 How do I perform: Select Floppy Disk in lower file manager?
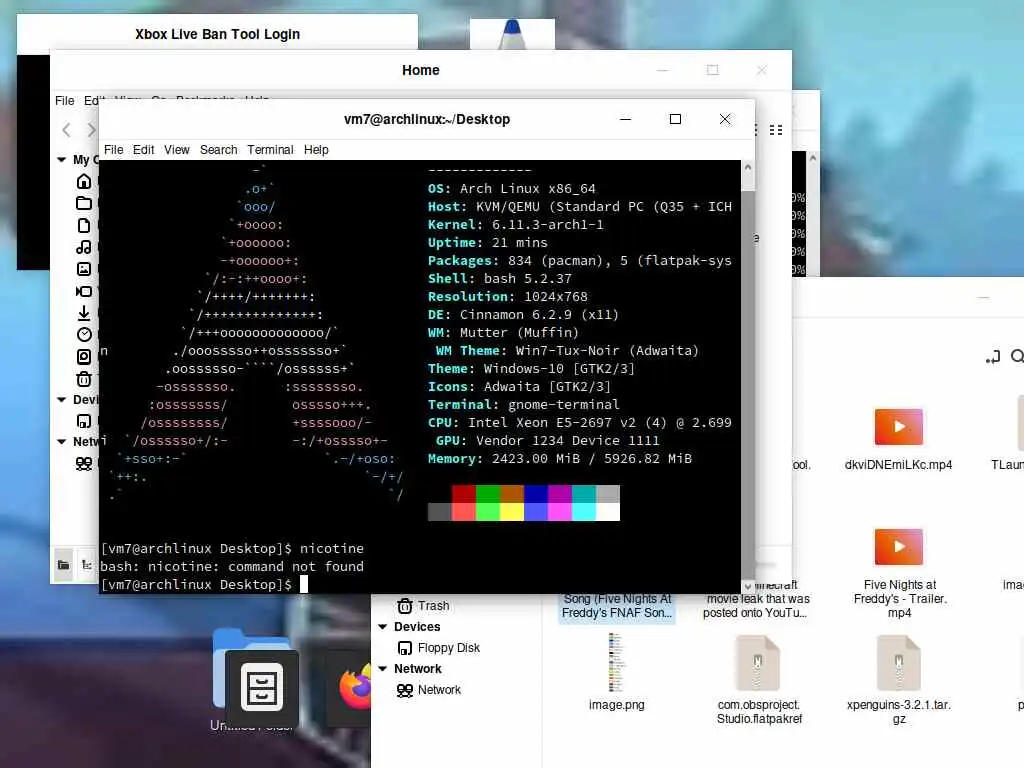[438, 648]
